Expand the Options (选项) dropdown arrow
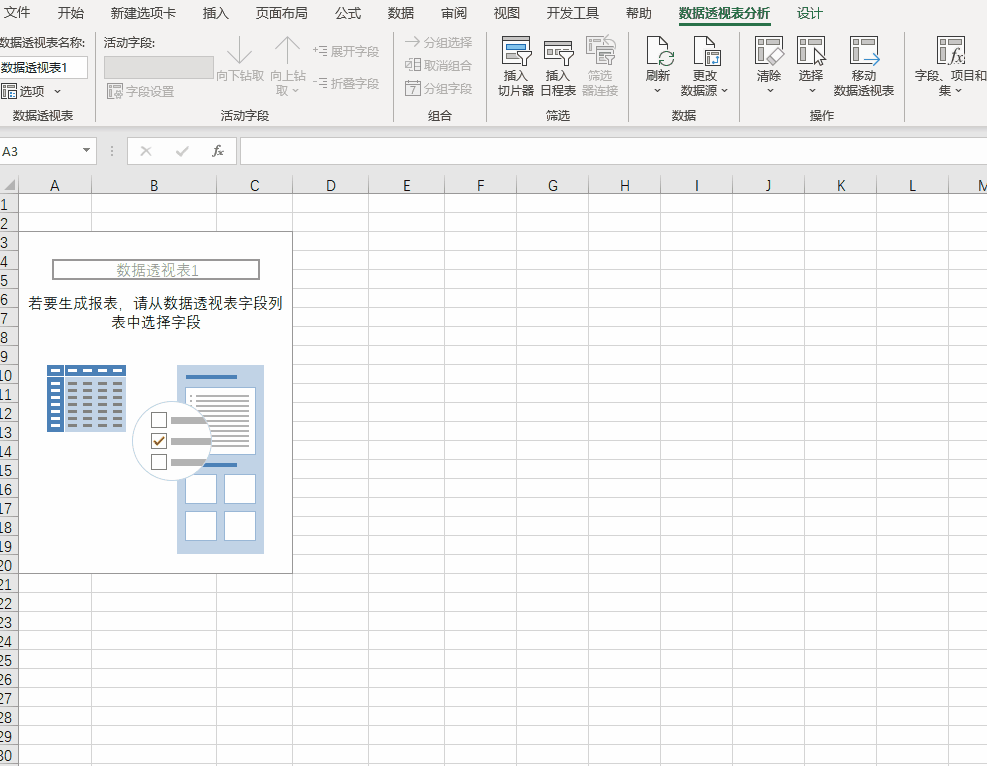987x766 pixels. point(57,91)
